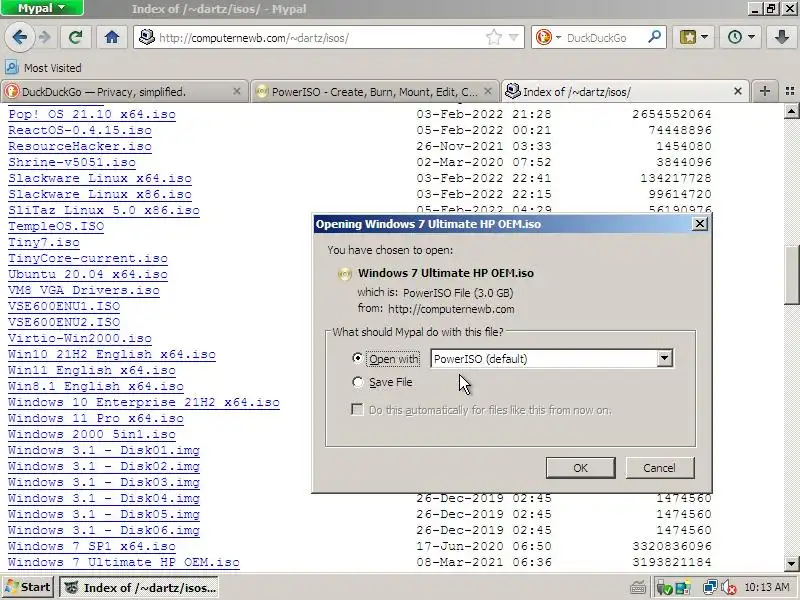Image resolution: width=800 pixels, height=600 pixels.
Task: Open the Home page icon
Action: (x=112, y=37)
